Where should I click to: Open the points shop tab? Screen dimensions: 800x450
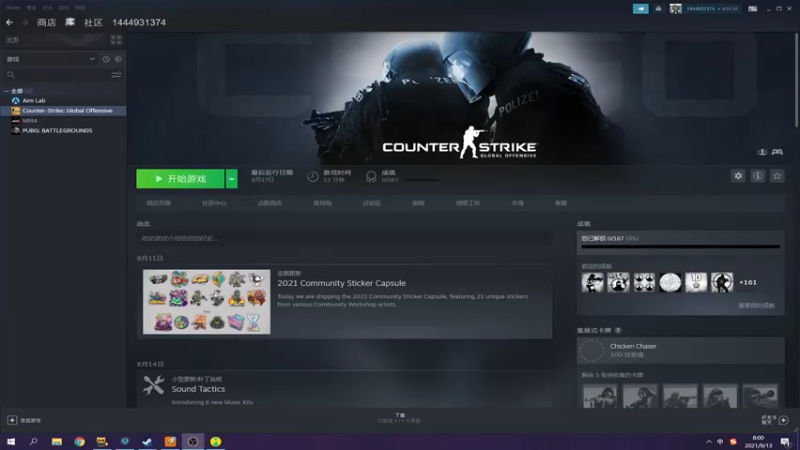point(270,203)
